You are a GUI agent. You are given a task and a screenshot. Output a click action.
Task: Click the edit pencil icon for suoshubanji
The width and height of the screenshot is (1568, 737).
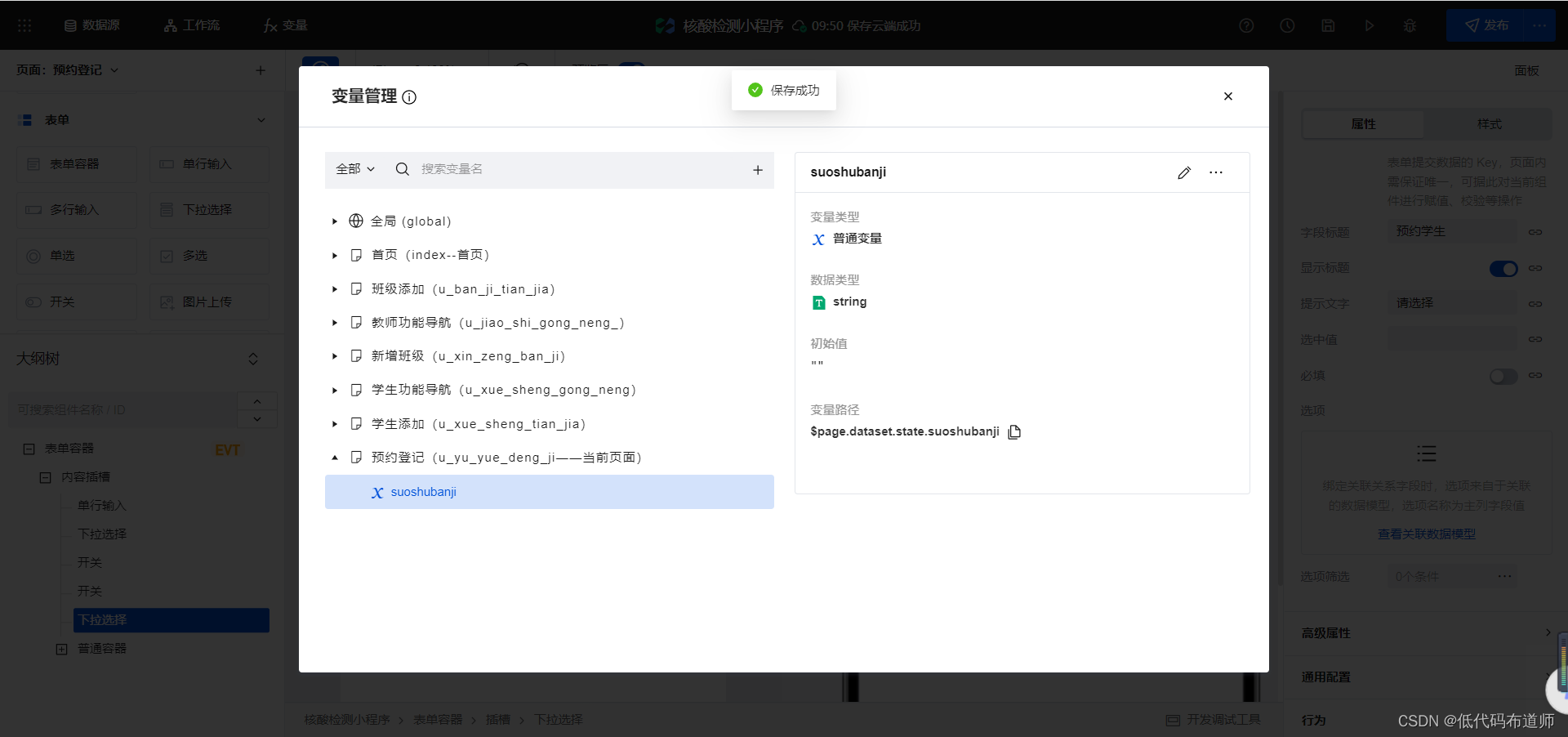pos(1184,172)
